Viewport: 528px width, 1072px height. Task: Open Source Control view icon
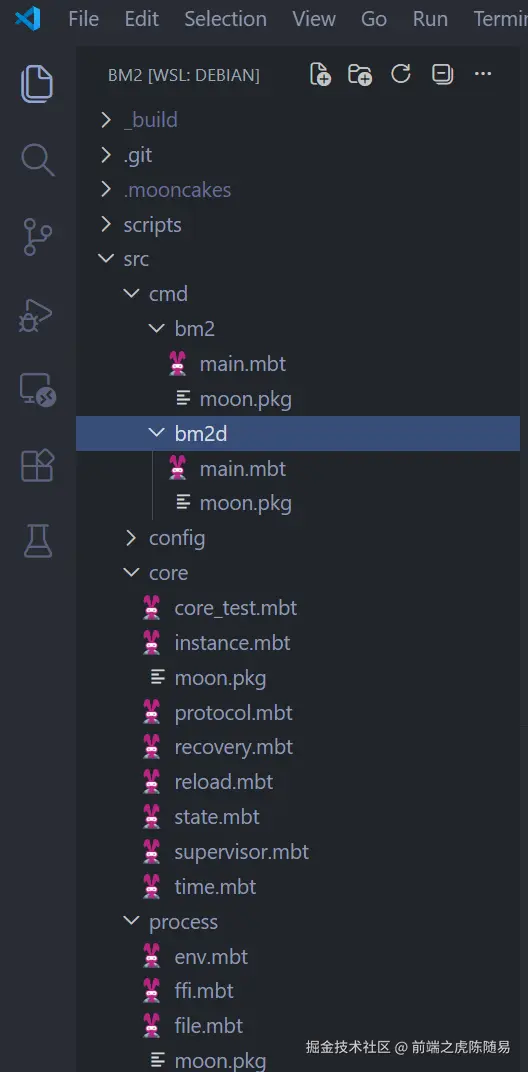[37, 237]
